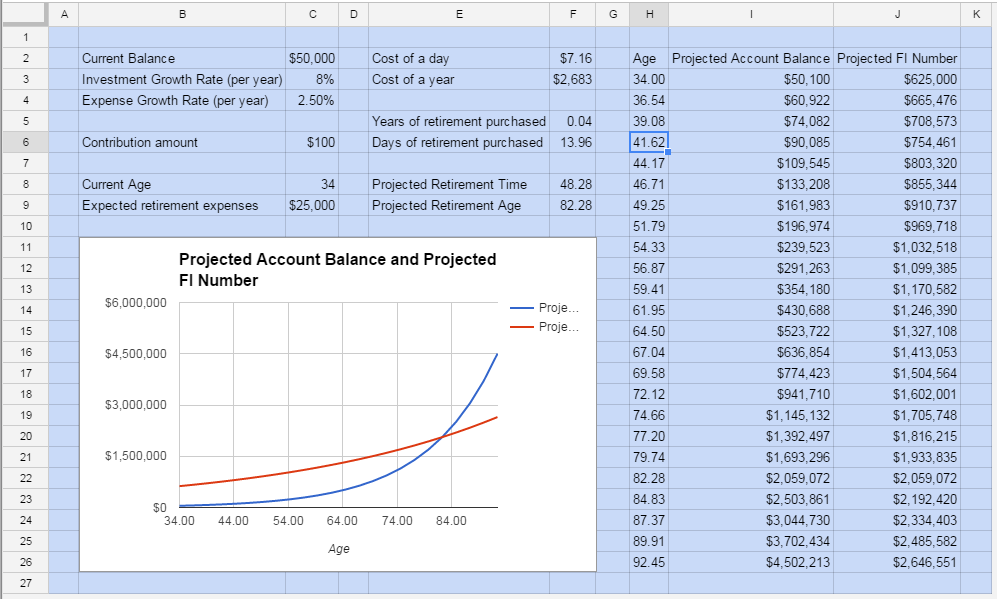Select the age 41.62 cell
The width and height of the screenshot is (997, 599).
649,142
